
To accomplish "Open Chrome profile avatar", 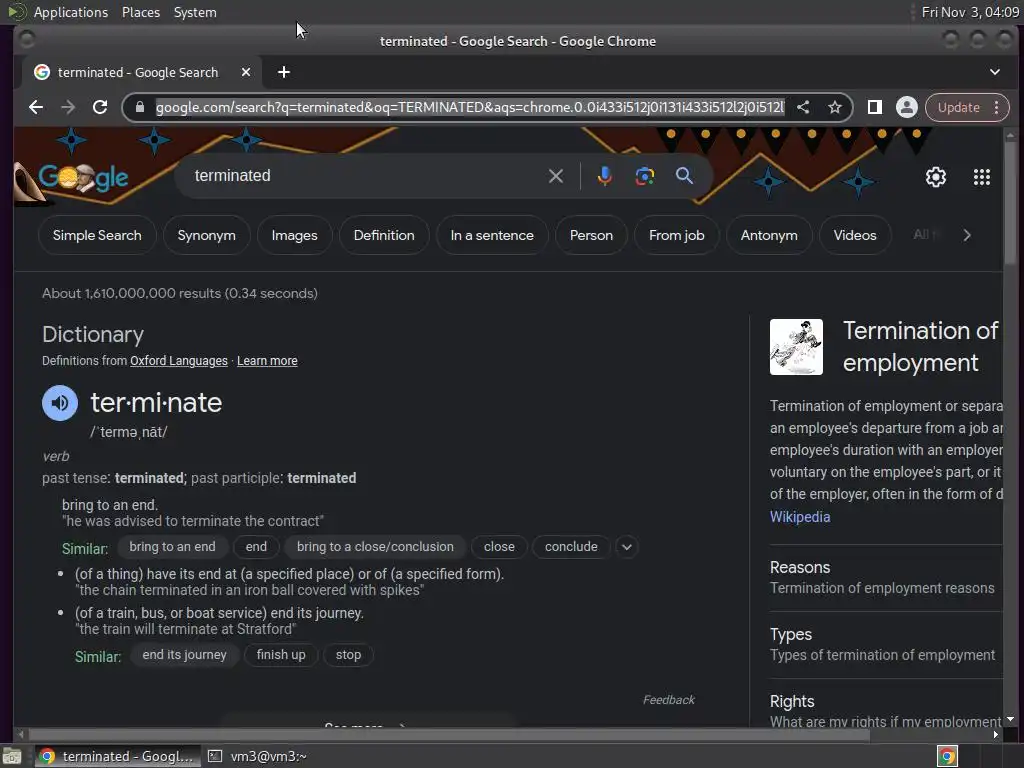I will click(906, 107).
